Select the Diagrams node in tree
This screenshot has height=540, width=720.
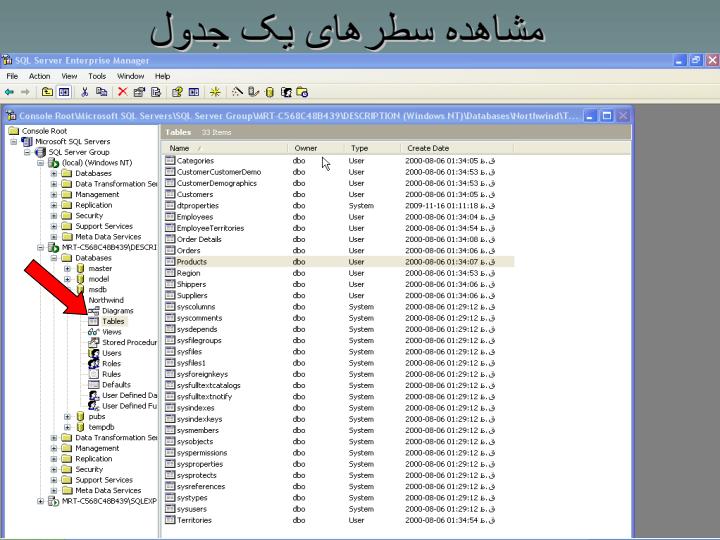click(118, 310)
